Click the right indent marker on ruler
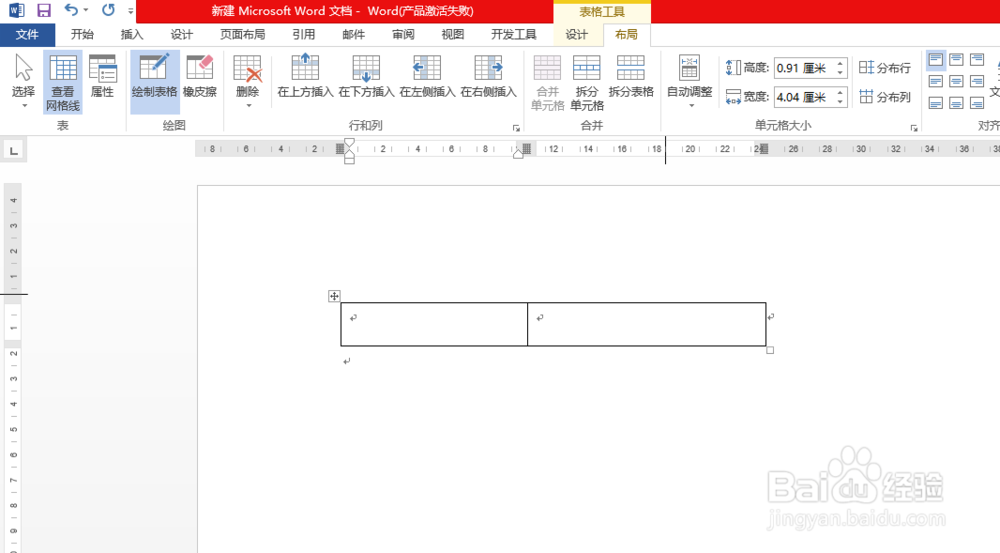Image resolution: width=1000 pixels, height=553 pixels. point(518,154)
